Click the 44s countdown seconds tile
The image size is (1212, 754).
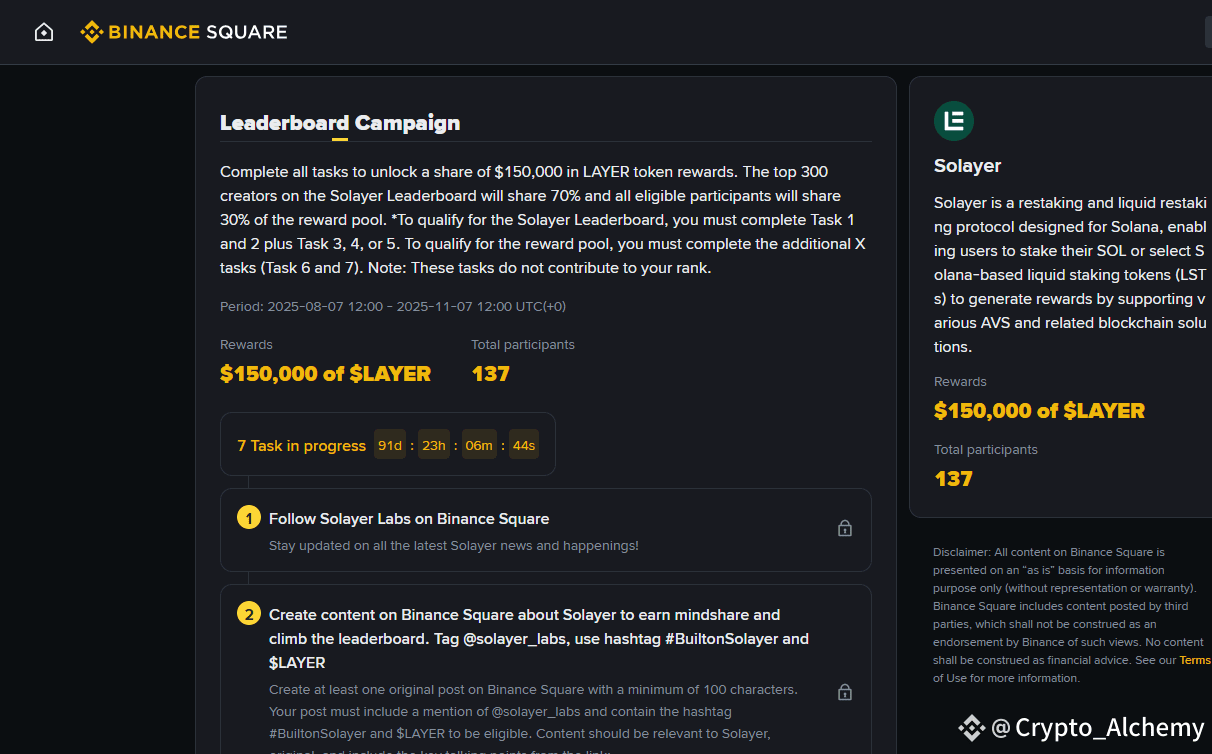click(x=523, y=445)
